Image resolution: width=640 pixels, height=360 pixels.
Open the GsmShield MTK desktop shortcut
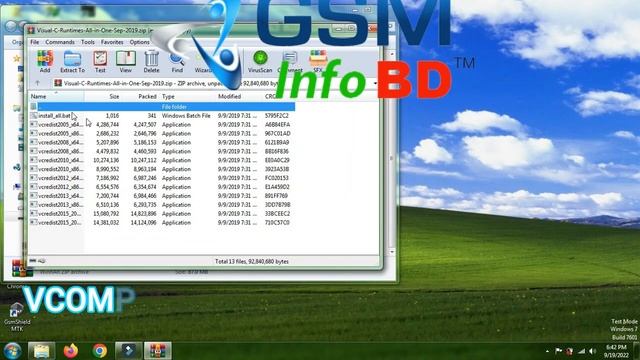(x=17, y=317)
